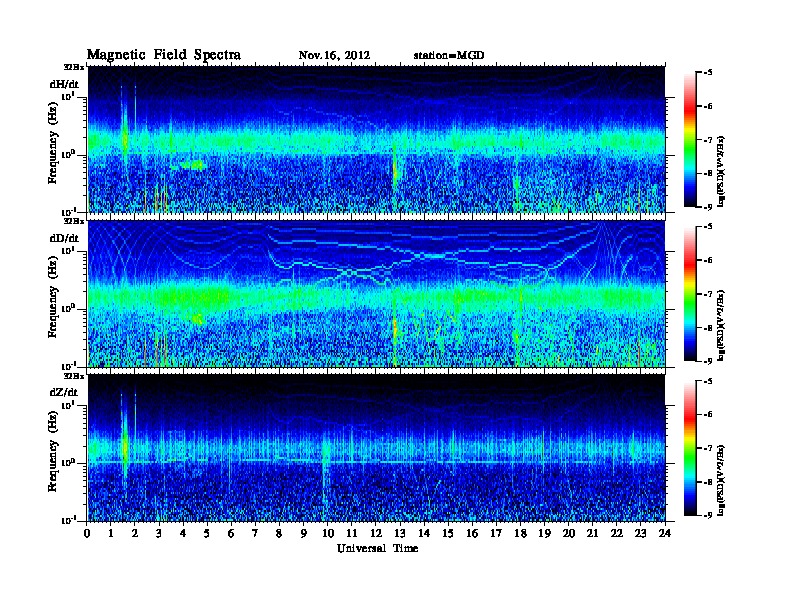Click the "-8" tick on dZ/dt color scale

point(708,482)
